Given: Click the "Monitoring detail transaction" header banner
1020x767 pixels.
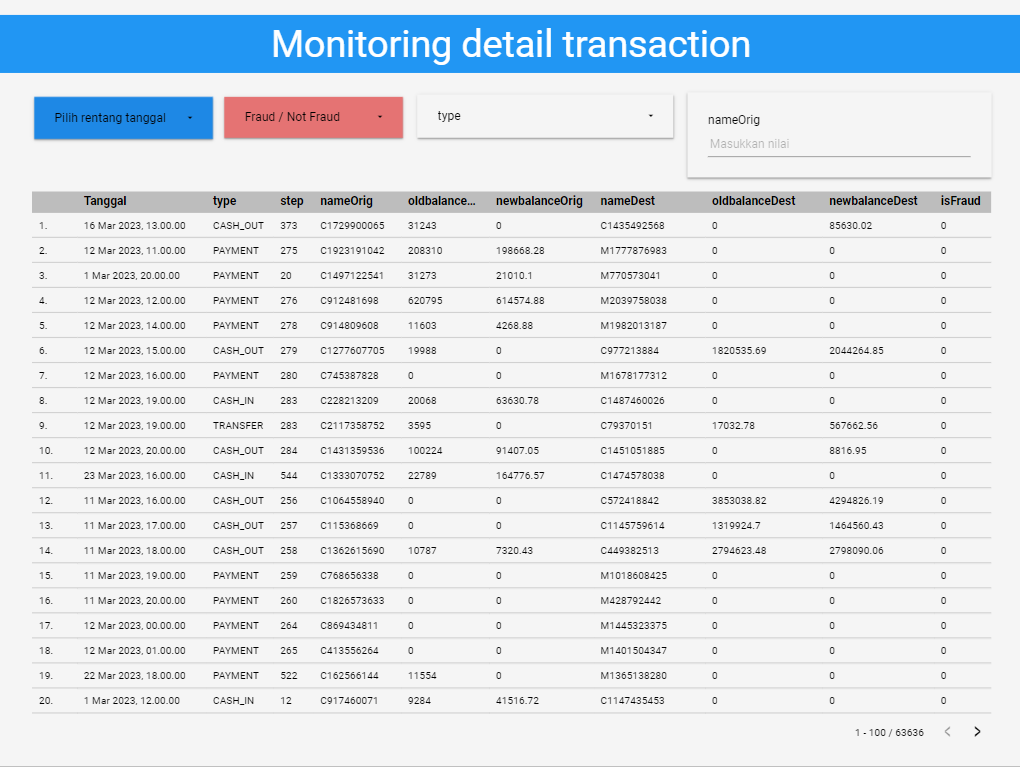Looking at the screenshot, I should [x=510, y=44].
